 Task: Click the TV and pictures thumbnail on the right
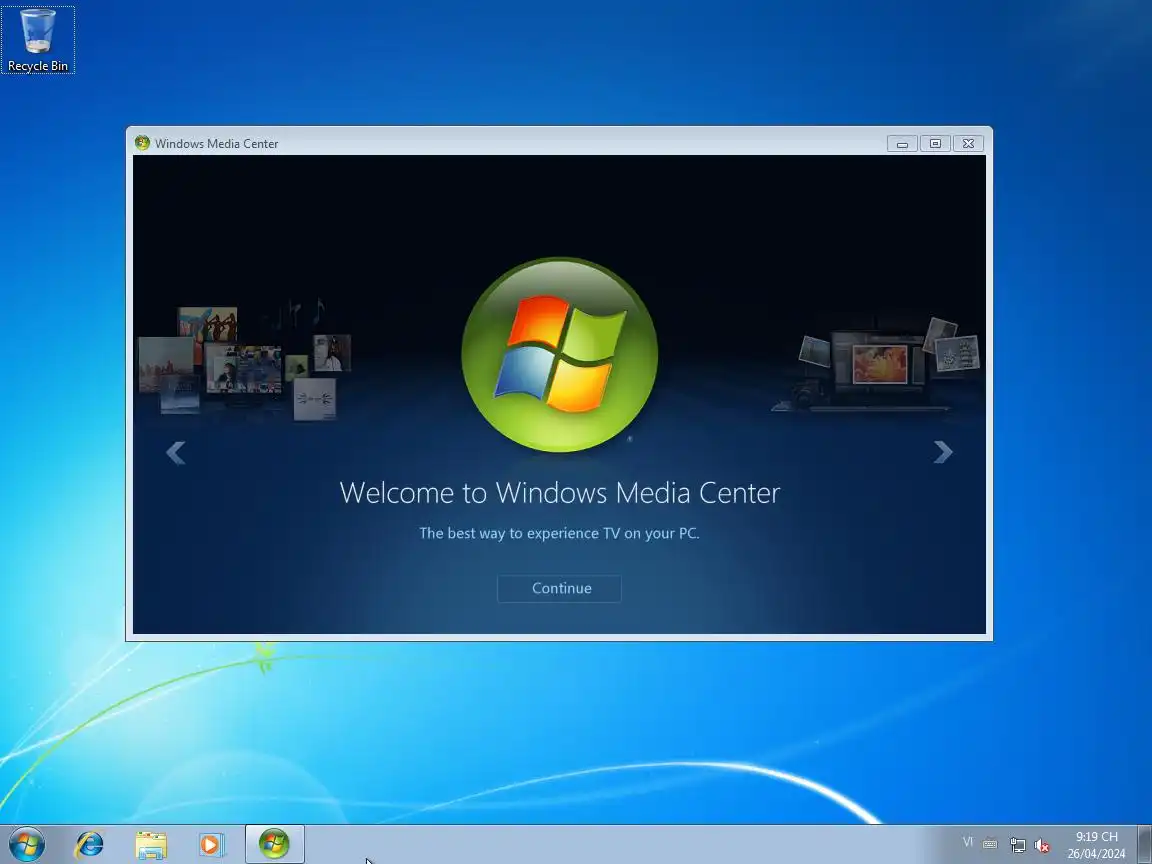876,364
